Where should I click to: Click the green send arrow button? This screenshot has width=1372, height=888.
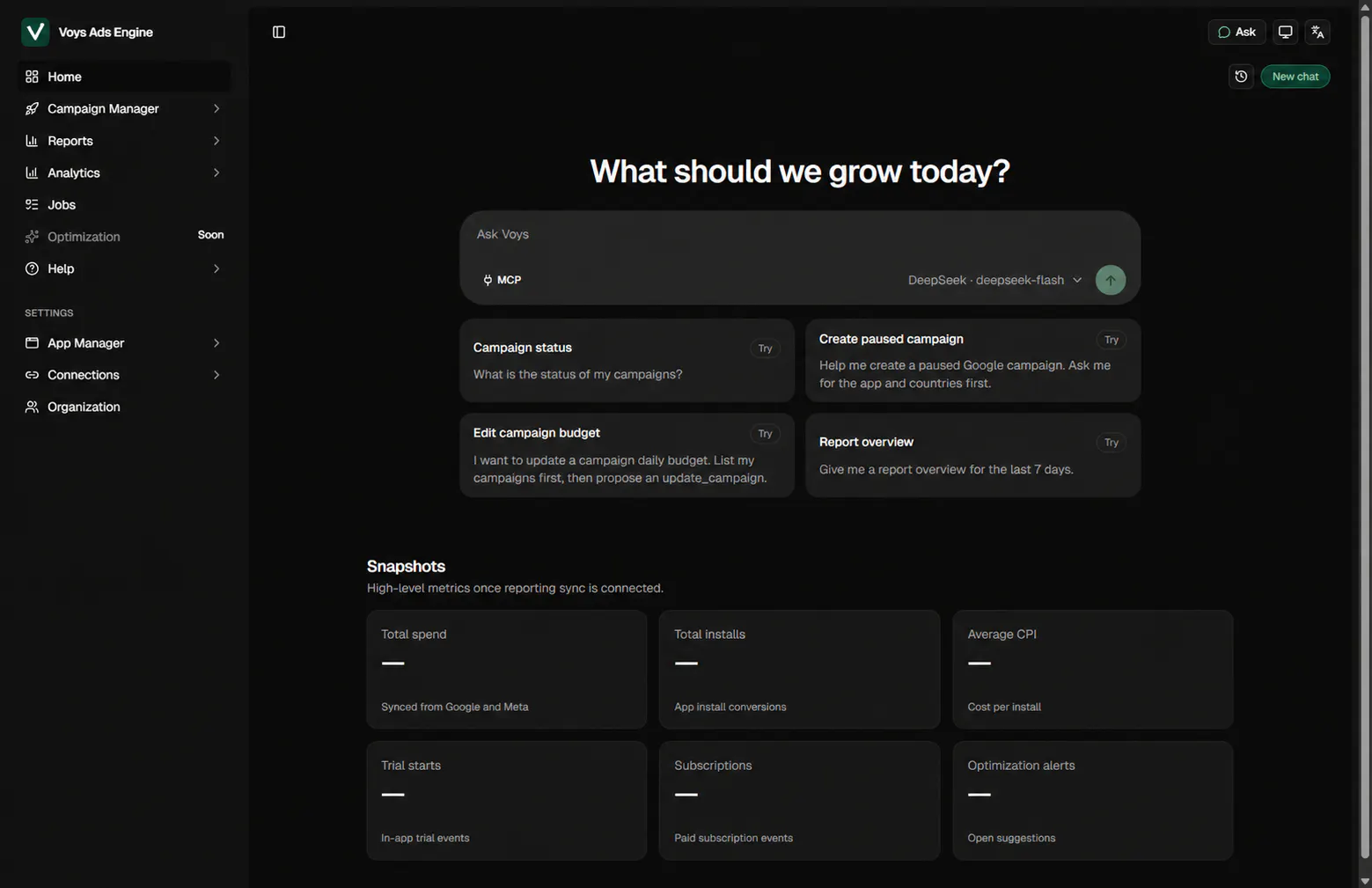click(x=1111, y=280)
